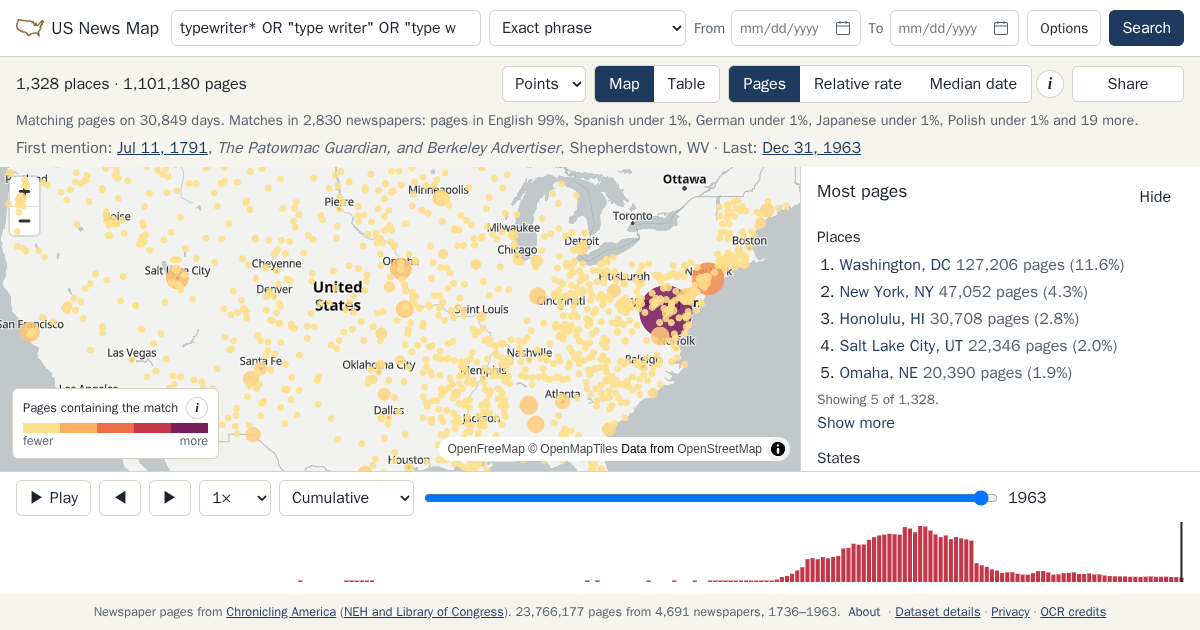Click the info icon beside Median date
The height and width of the screenshot is (630, 1200).
coord(1049,84)
